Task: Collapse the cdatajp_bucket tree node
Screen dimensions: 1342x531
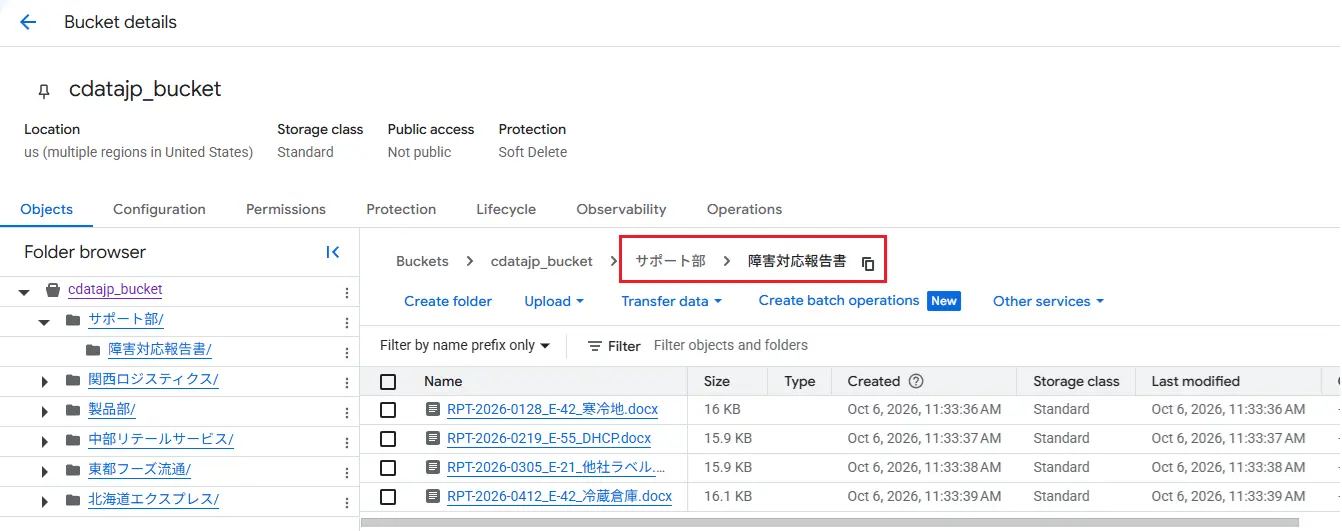Action: pyautogui.click(x=24, y=291)
